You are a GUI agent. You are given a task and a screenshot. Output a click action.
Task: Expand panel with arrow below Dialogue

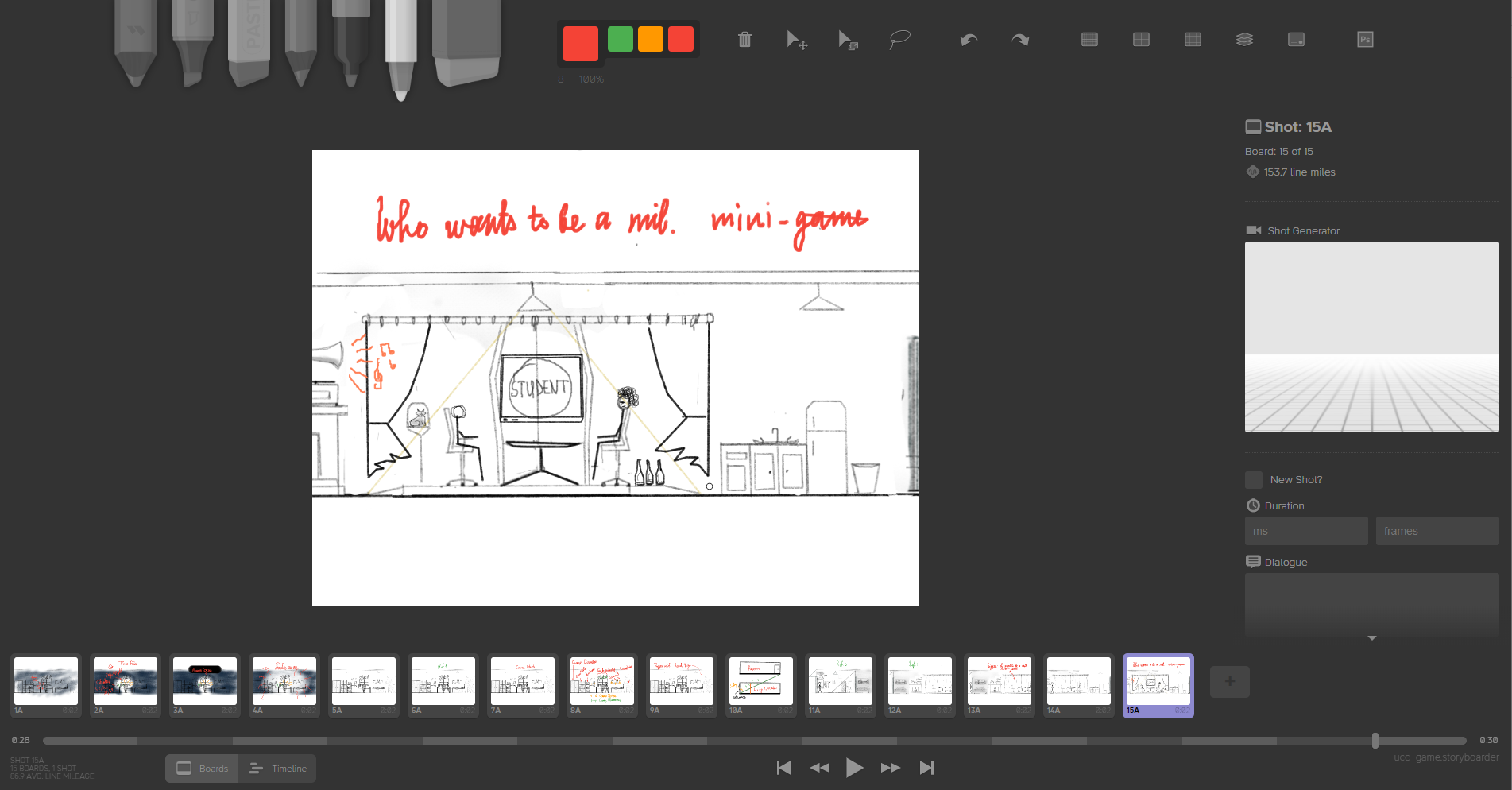1372,638
